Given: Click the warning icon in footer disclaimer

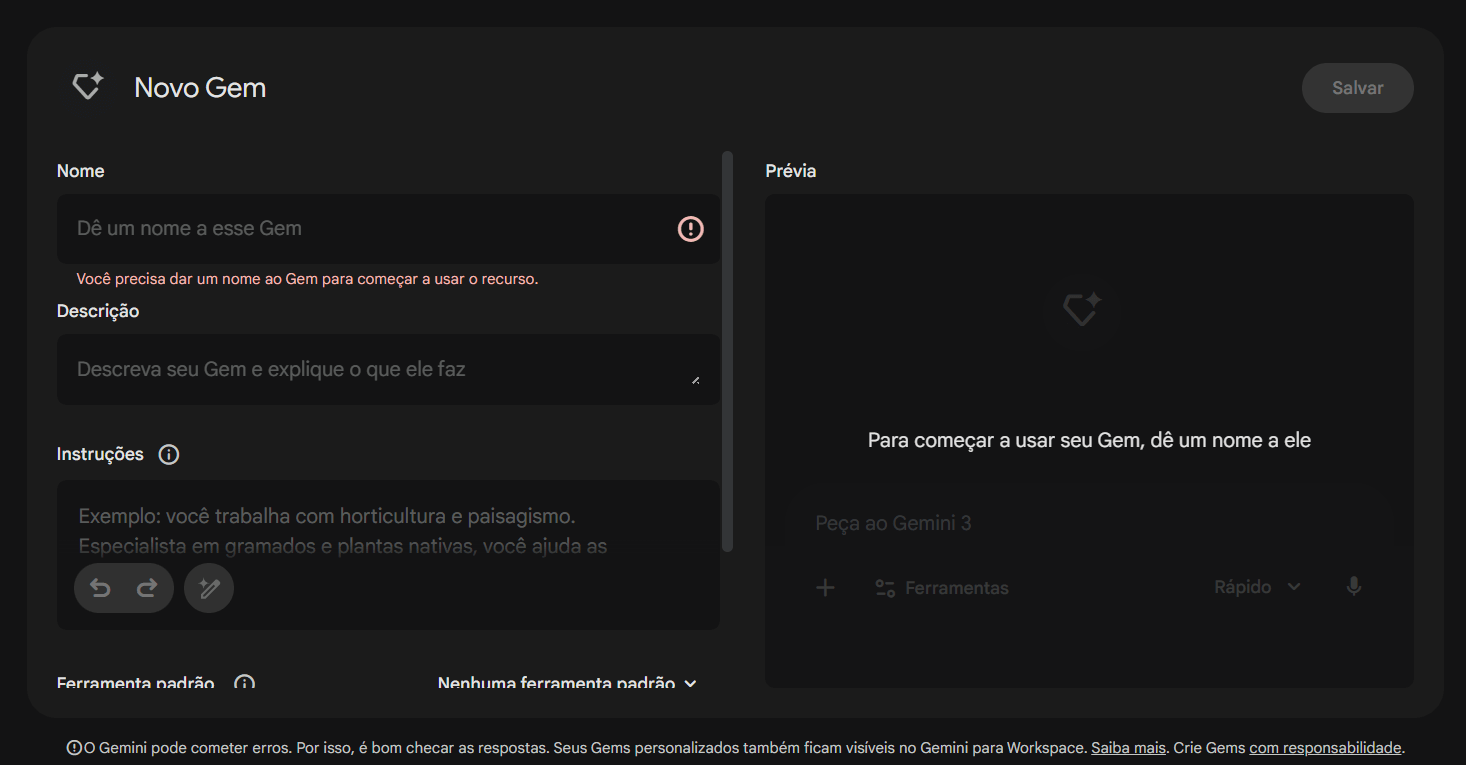Looking at the screenshot, I should tap(74, 747).
